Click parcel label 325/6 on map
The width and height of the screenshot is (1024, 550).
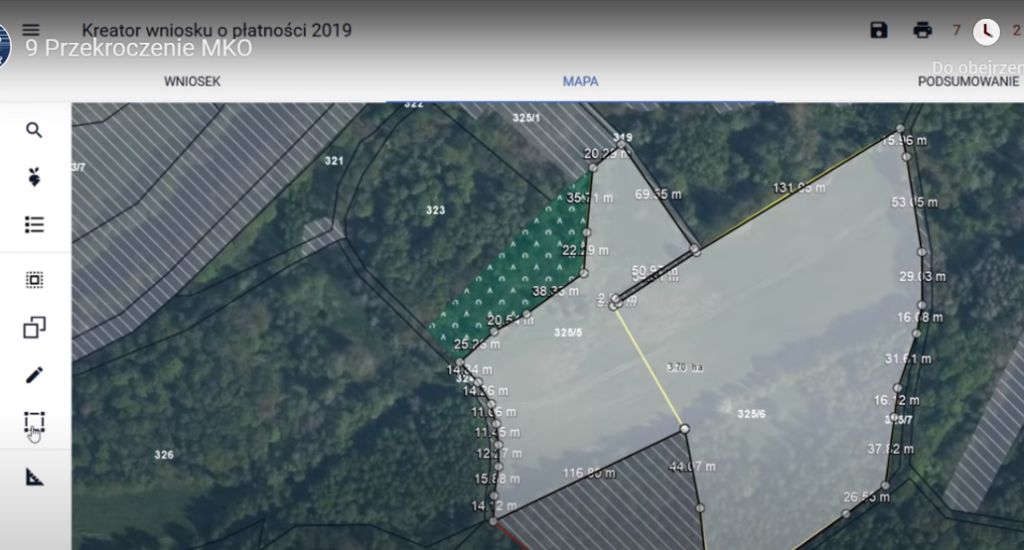pos(751,414)
